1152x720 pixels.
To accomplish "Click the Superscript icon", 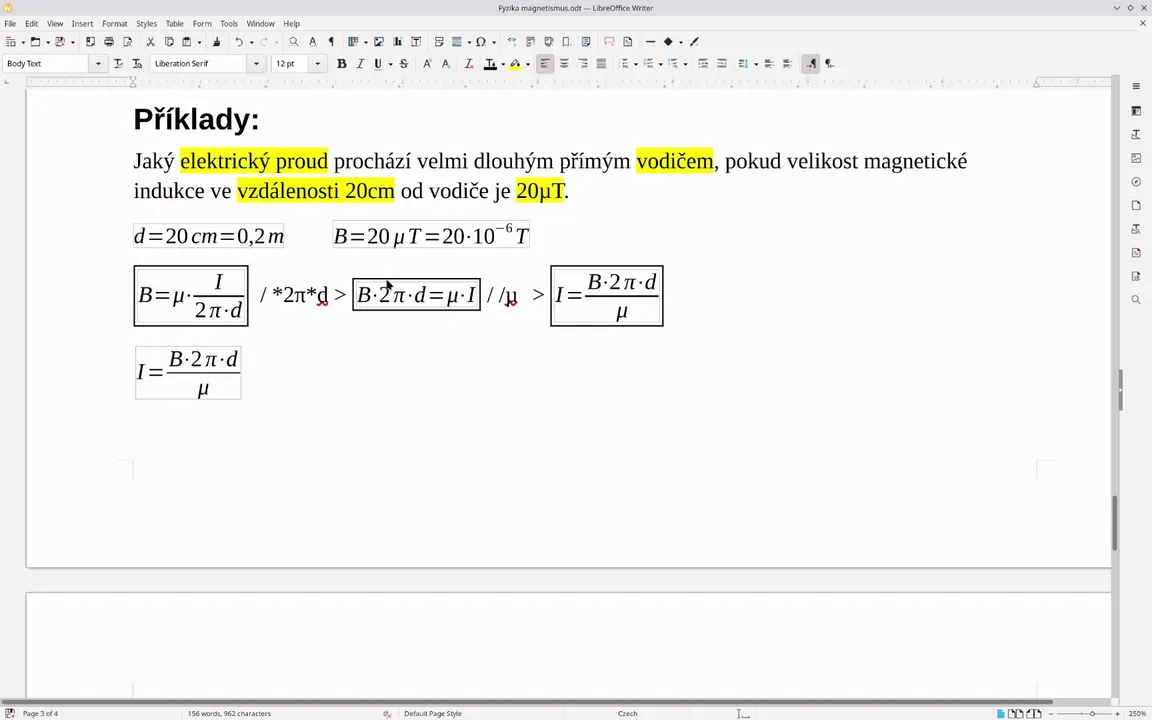I will click(x=427, y=64).
